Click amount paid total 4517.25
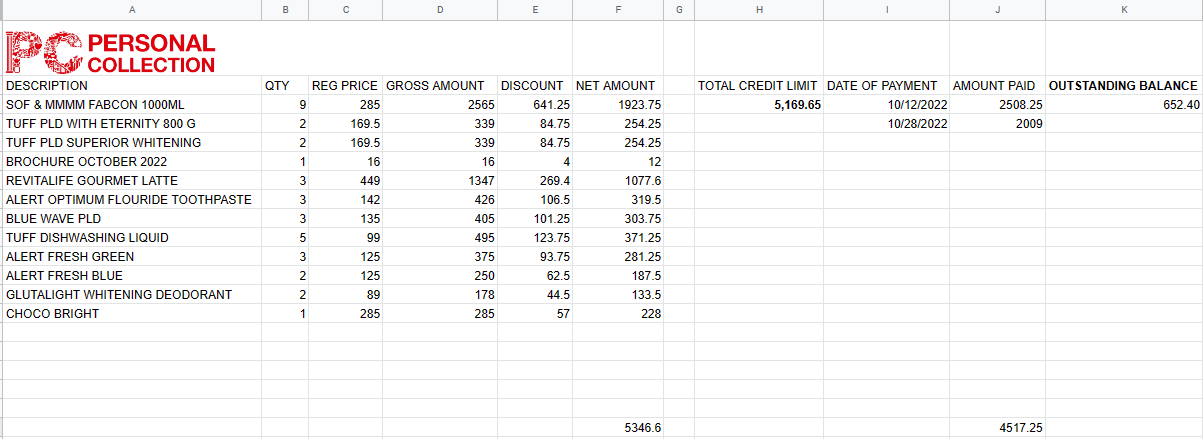This screenshot has width=1203, height=439. (997, 428)
